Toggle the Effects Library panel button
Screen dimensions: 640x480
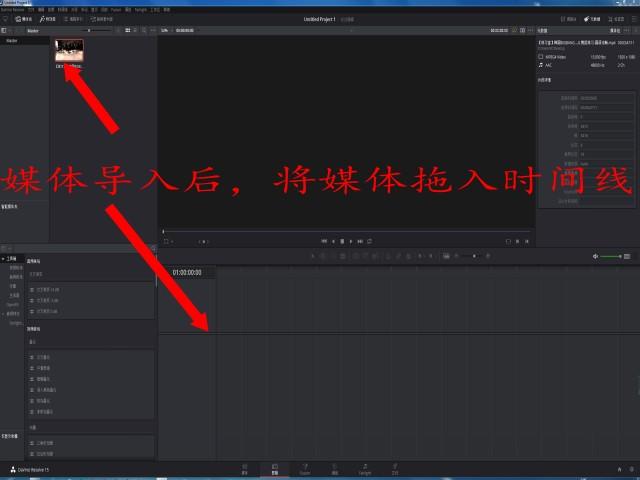coord(48,19)
